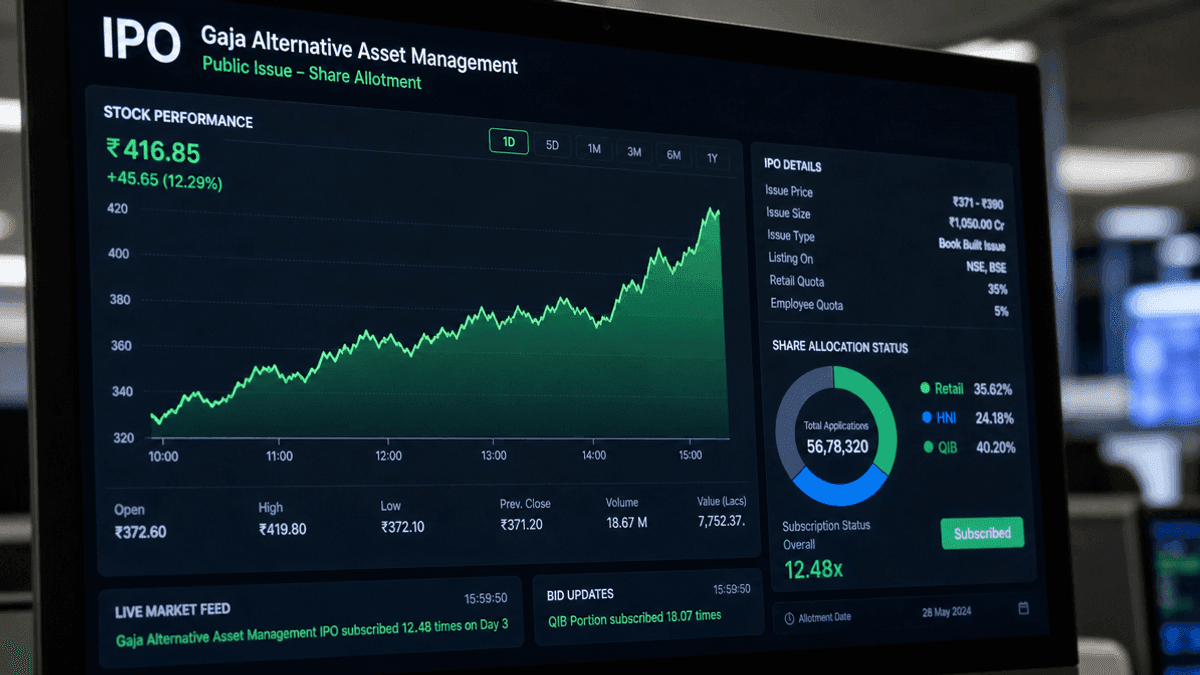
Task: Click the calendar icon beside 28 May 2024
Action: pos(1023,608)
